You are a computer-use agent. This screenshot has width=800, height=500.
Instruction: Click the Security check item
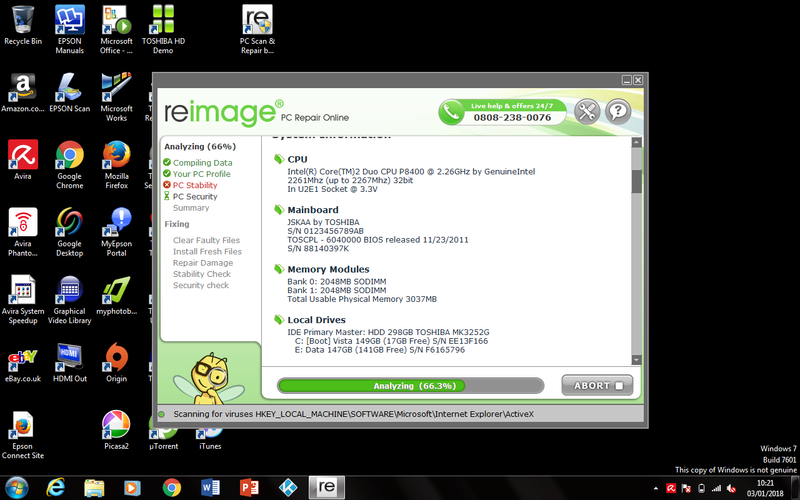pos(201,285)
